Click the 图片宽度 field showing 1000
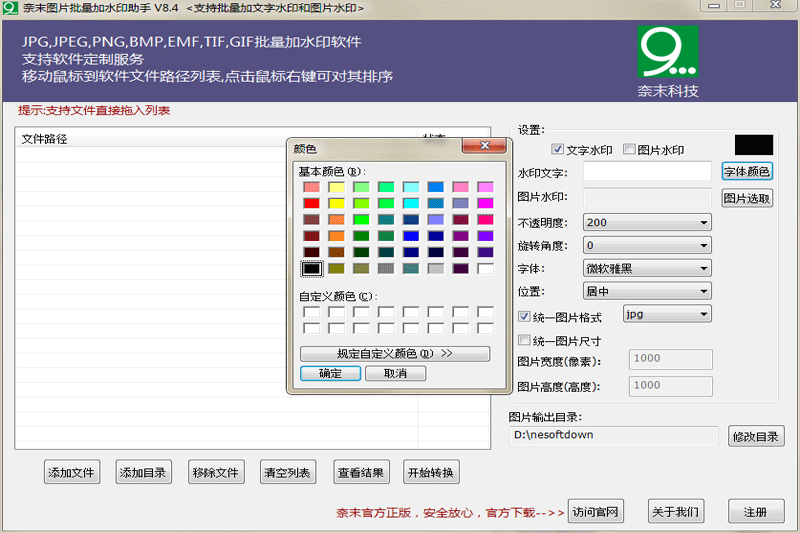The height and width of the screenshot is (533, 800). pos(670,359)
